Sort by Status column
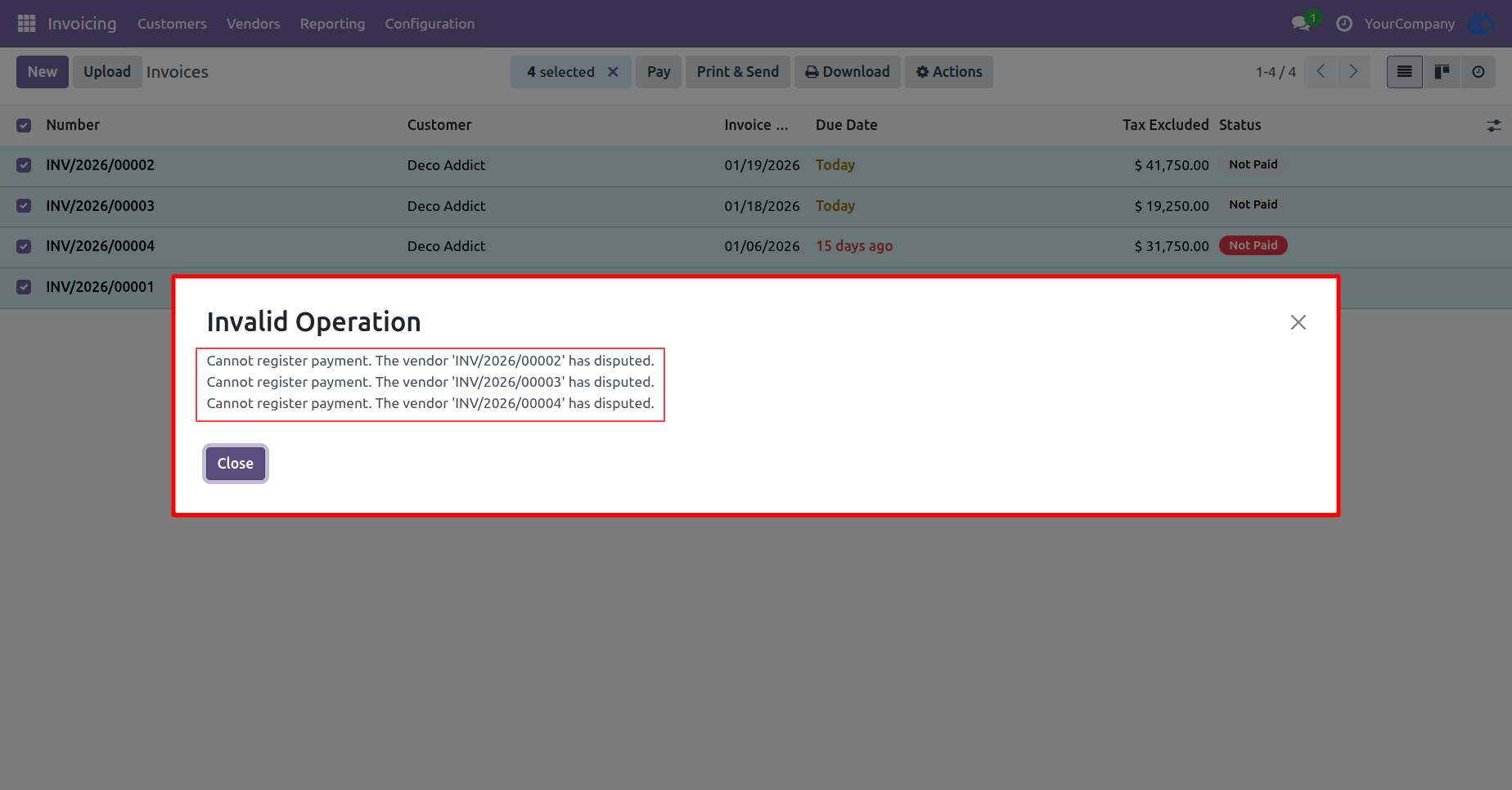Image resolution: width=1512 pixels, height=790 pixels. point(1240,125)
